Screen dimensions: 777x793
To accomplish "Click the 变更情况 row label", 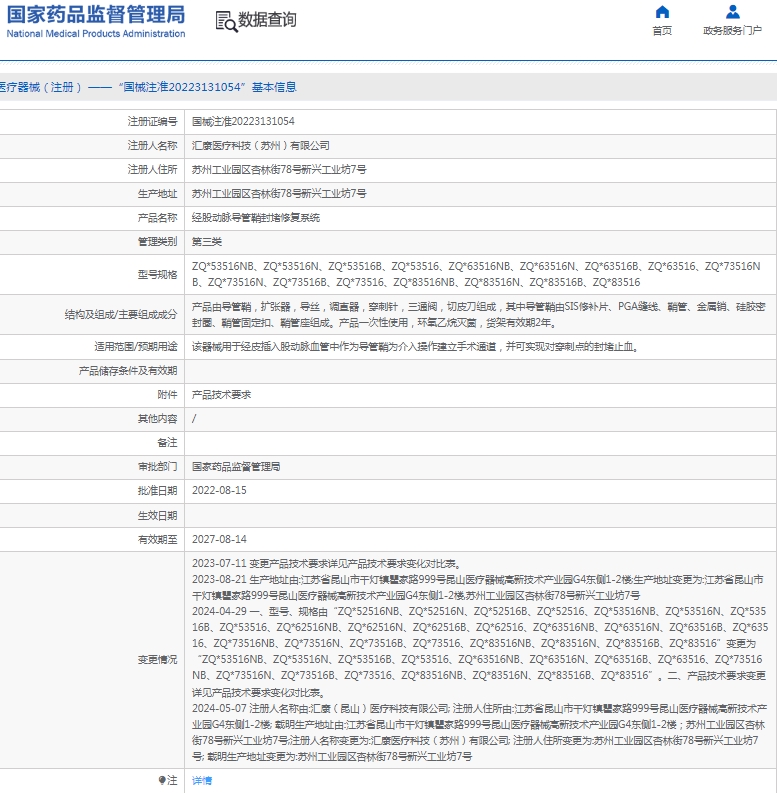I will 157,660.
